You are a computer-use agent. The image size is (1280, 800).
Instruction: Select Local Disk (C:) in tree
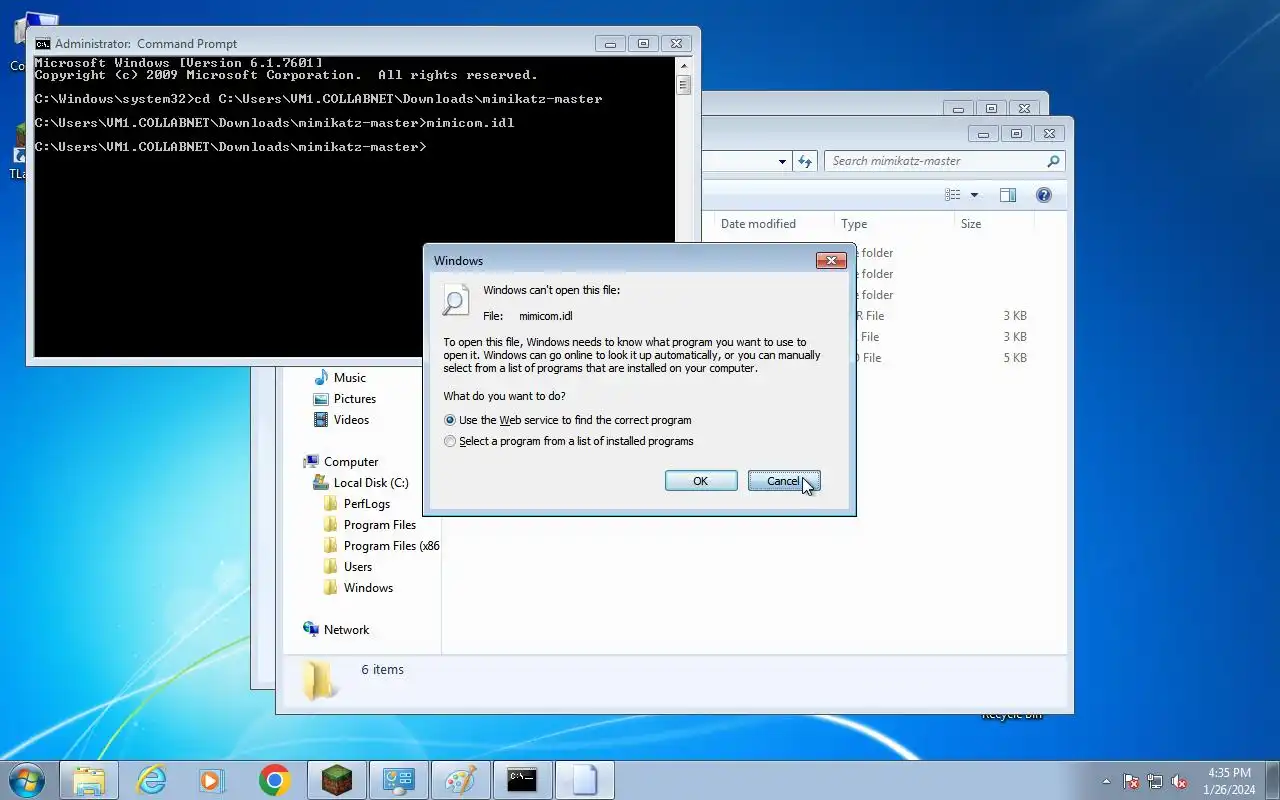click(x=371, y=483)
